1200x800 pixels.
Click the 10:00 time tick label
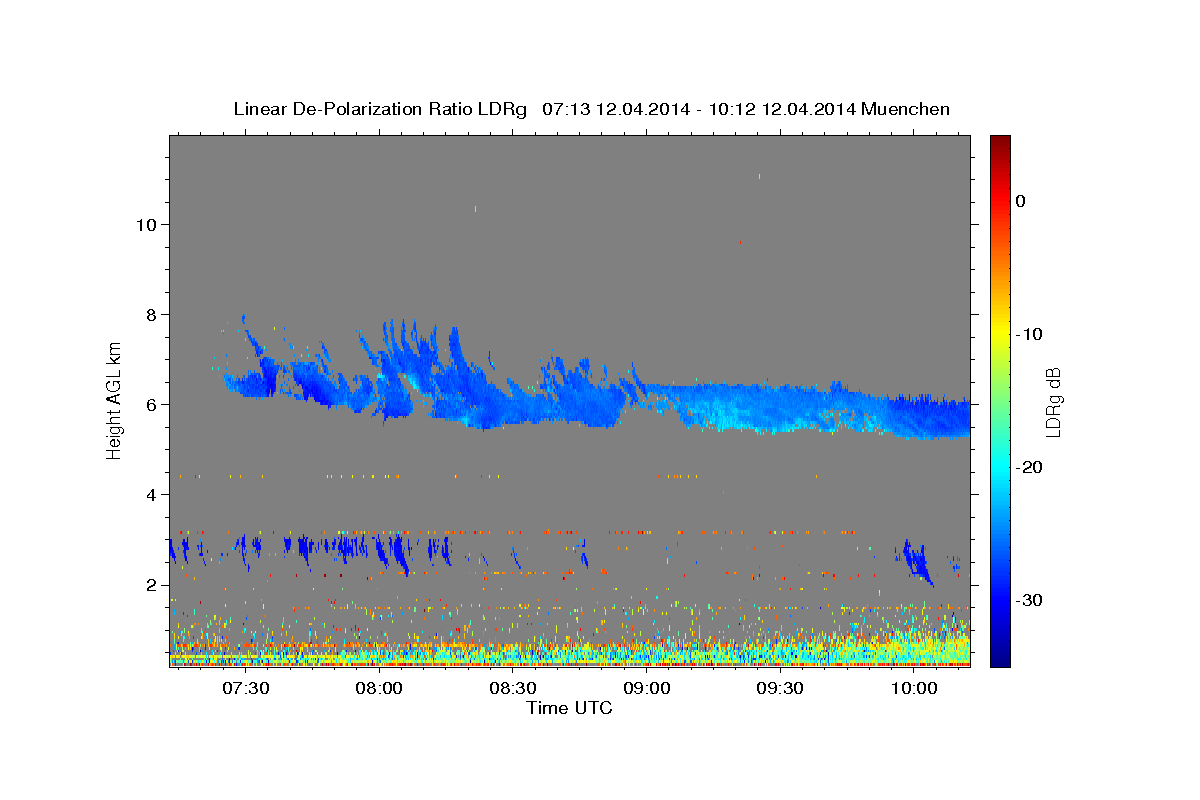coord(914,688)
